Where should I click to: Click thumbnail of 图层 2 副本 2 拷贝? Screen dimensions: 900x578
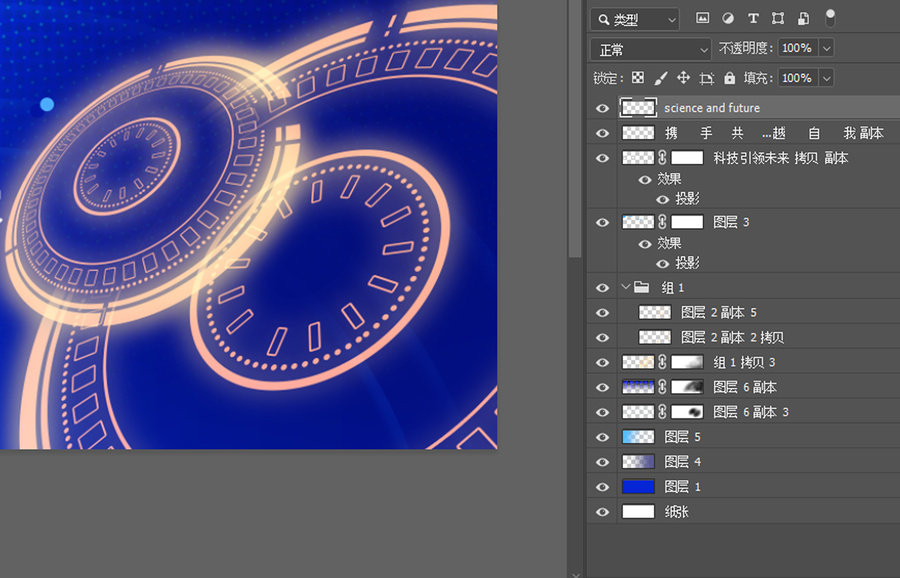655,337
